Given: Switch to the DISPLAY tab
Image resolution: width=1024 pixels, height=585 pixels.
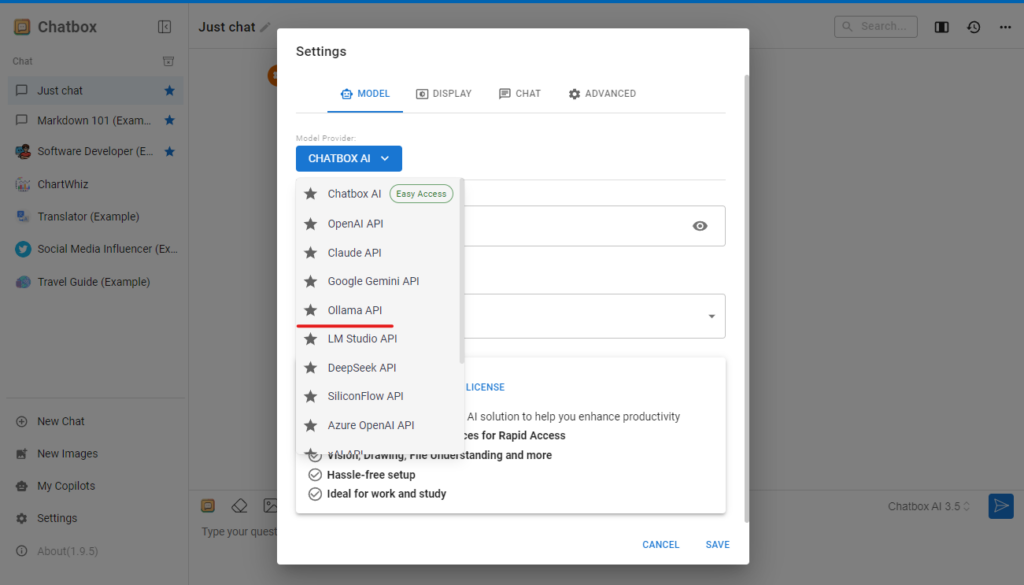Looking at the screenshot, I should 443,94.
